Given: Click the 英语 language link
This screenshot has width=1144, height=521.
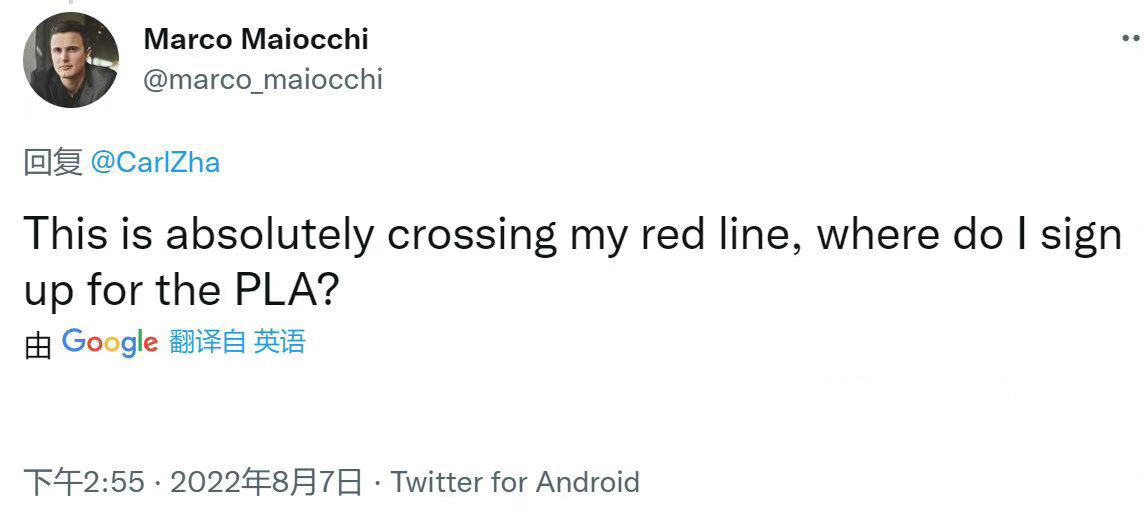Looking at the screenshot, I should click(x=279, y=343).
